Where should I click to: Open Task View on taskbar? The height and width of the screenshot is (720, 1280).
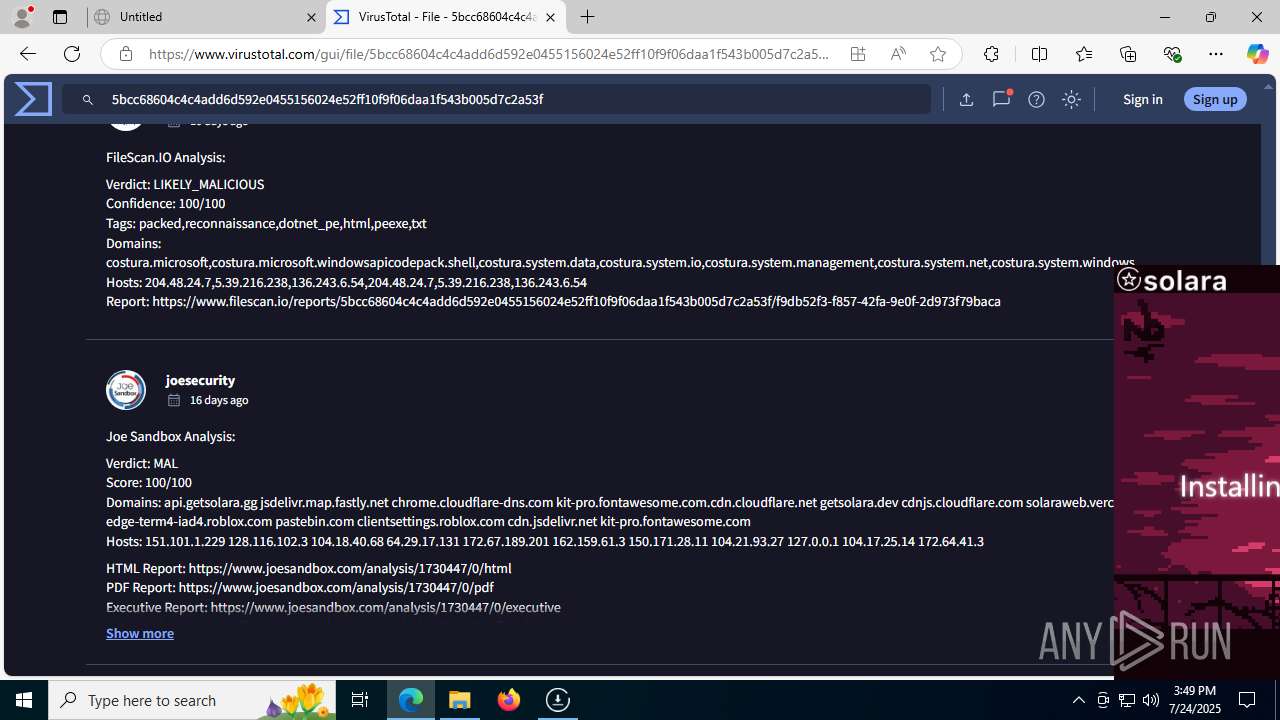point(360,700)
